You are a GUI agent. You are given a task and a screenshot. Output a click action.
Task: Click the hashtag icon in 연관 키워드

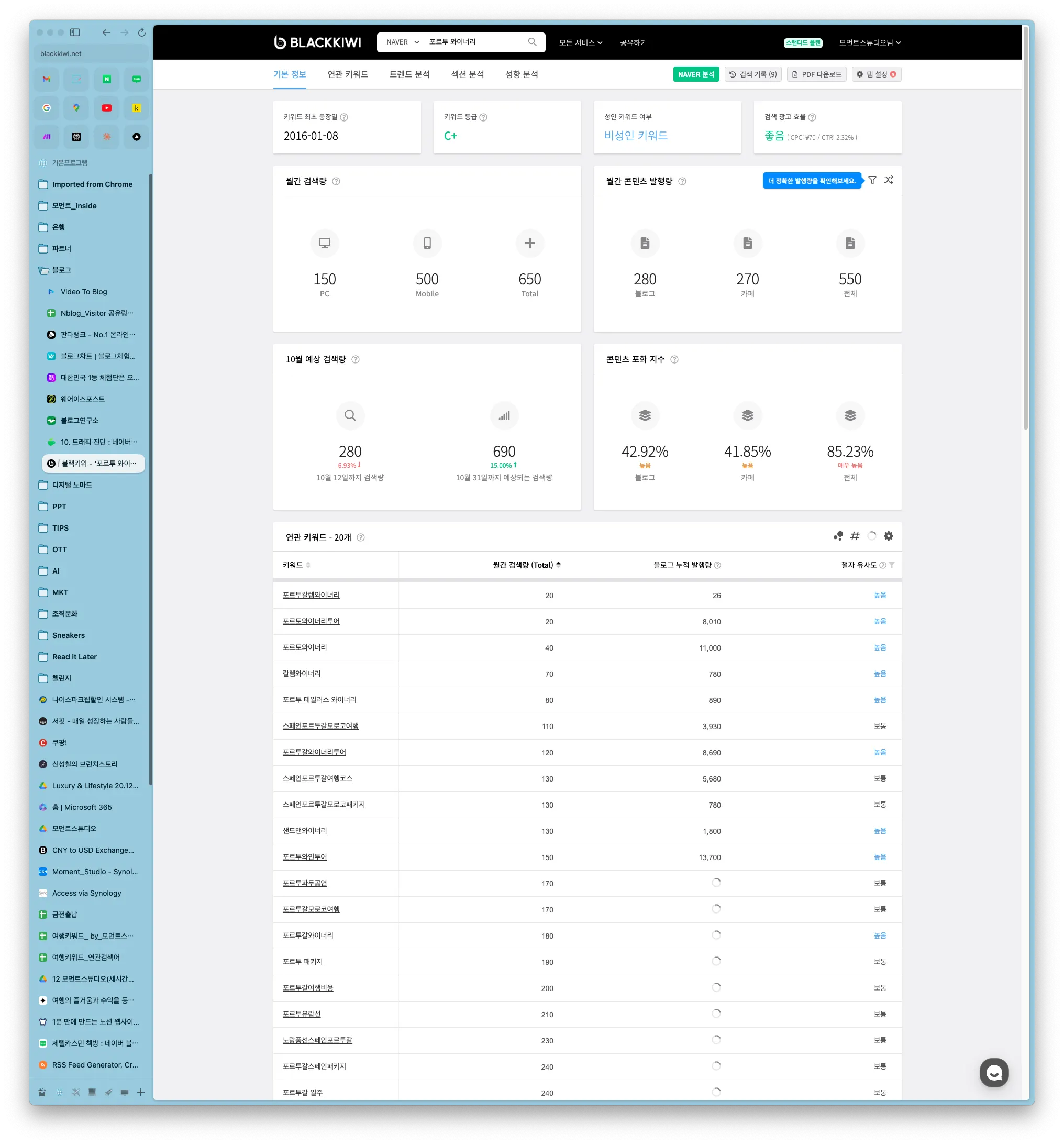pyautogui.click(x=855, y=536)
